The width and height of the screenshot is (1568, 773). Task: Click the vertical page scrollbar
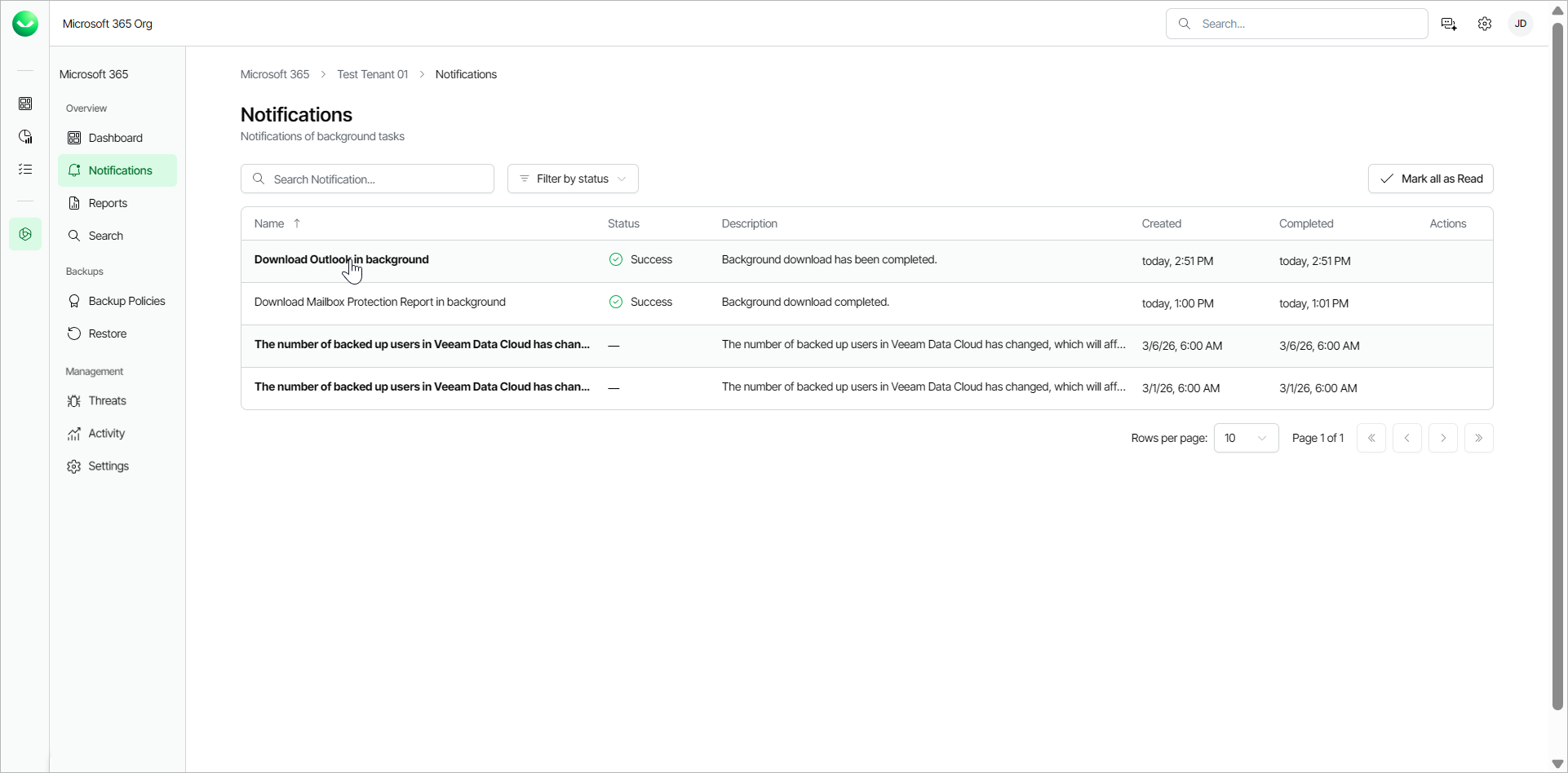coord(1557,367)
